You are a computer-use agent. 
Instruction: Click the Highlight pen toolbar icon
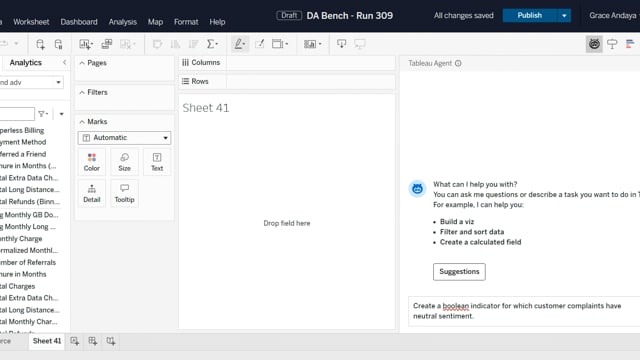tap(240, 44)
